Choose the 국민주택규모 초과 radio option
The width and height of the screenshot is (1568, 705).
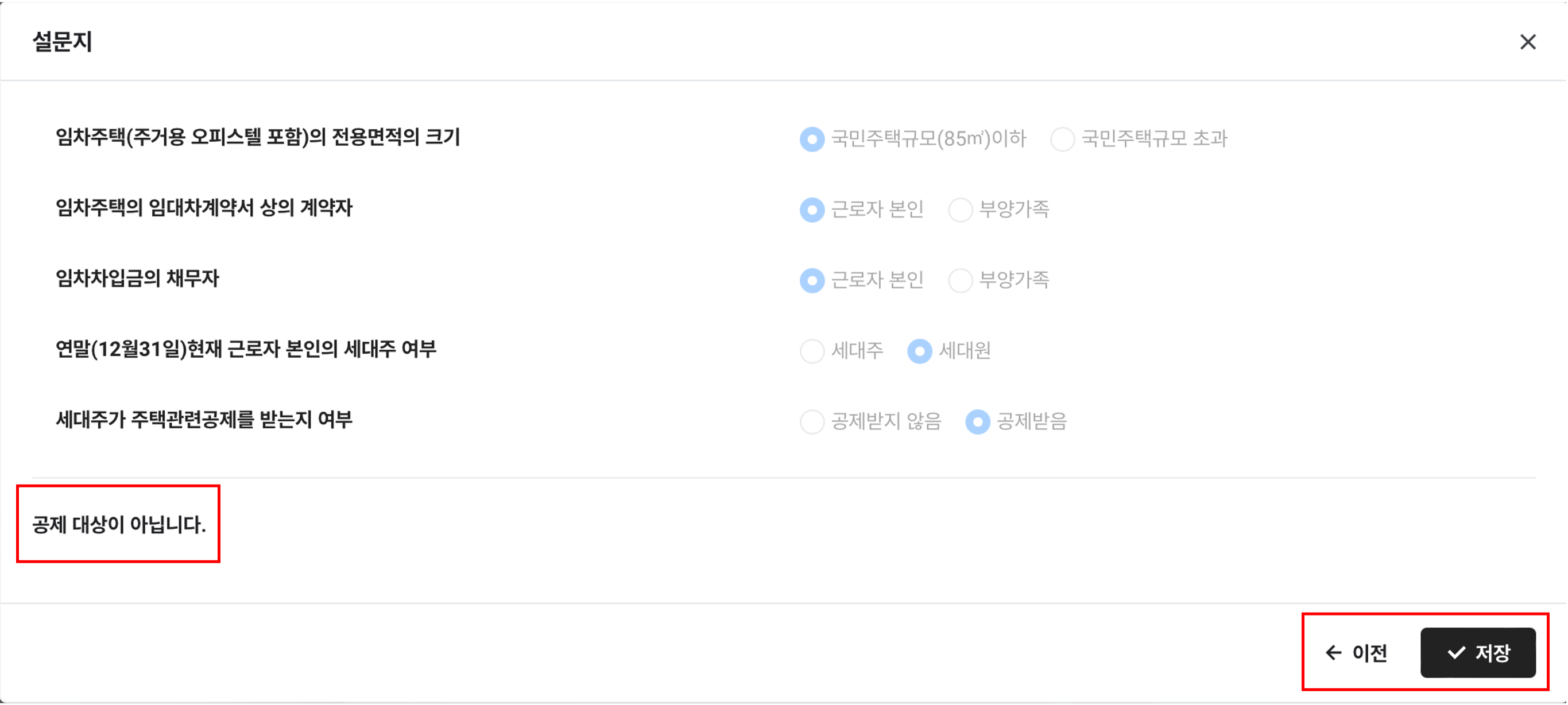click(x=1062, y=140)
